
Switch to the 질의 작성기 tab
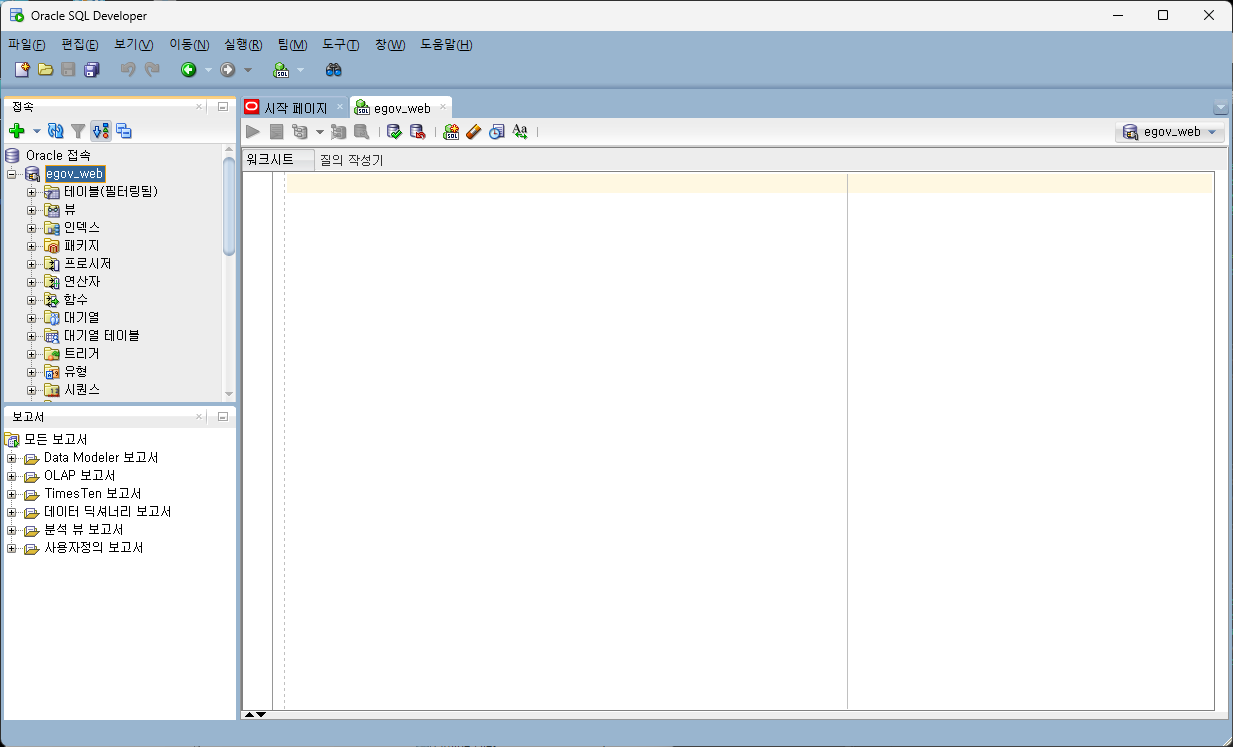(351, 160)
